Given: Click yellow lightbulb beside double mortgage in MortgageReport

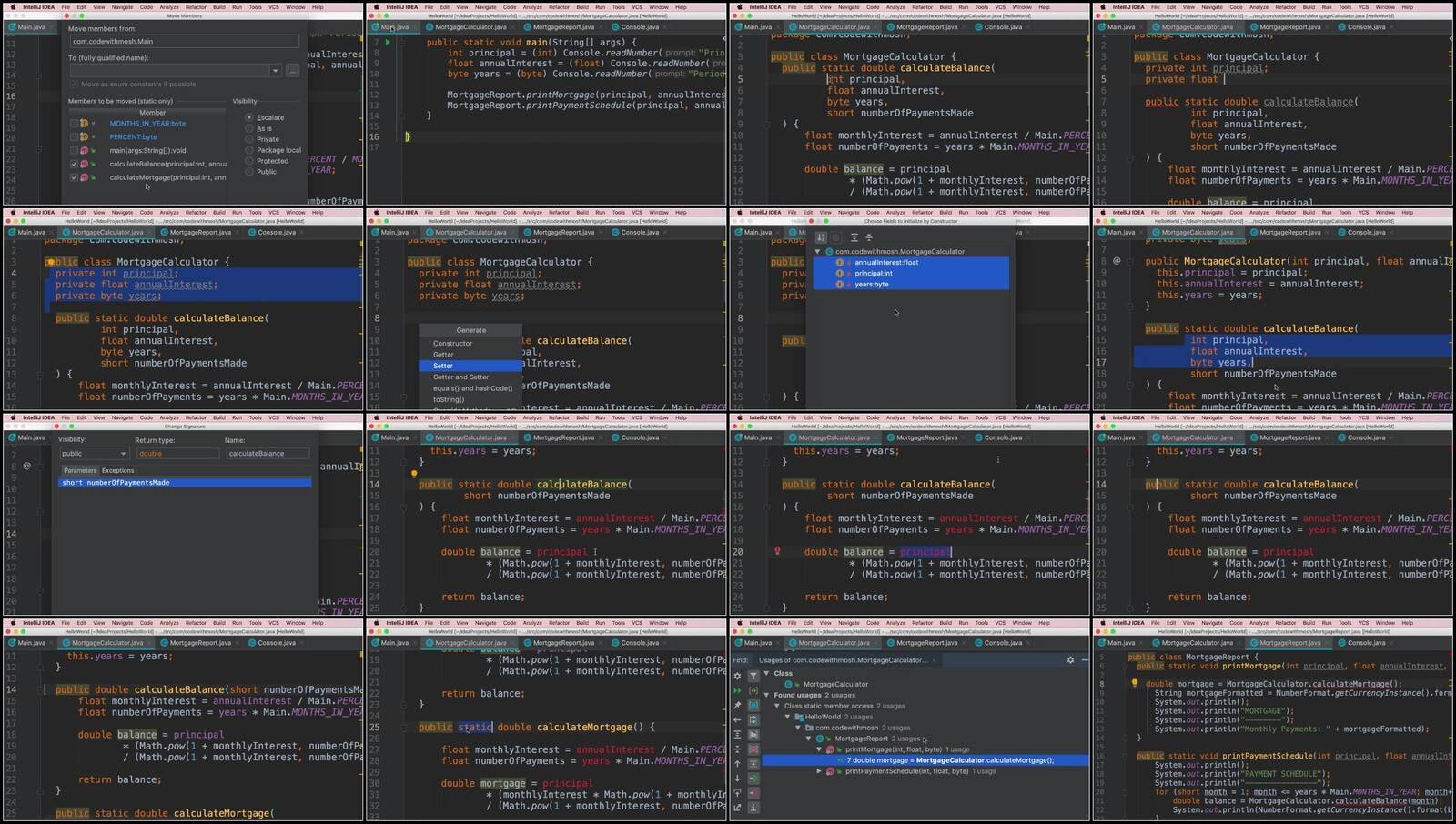Looking at the screenshot, I should [x=1135, y=683].
